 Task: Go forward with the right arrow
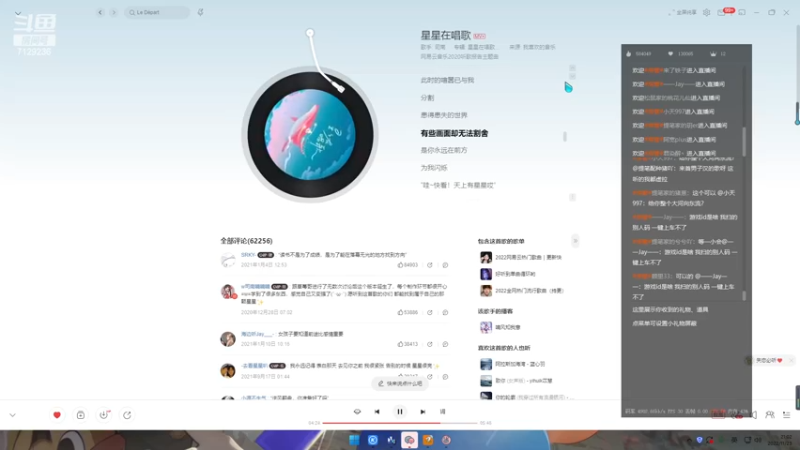[x=114, y=12]
